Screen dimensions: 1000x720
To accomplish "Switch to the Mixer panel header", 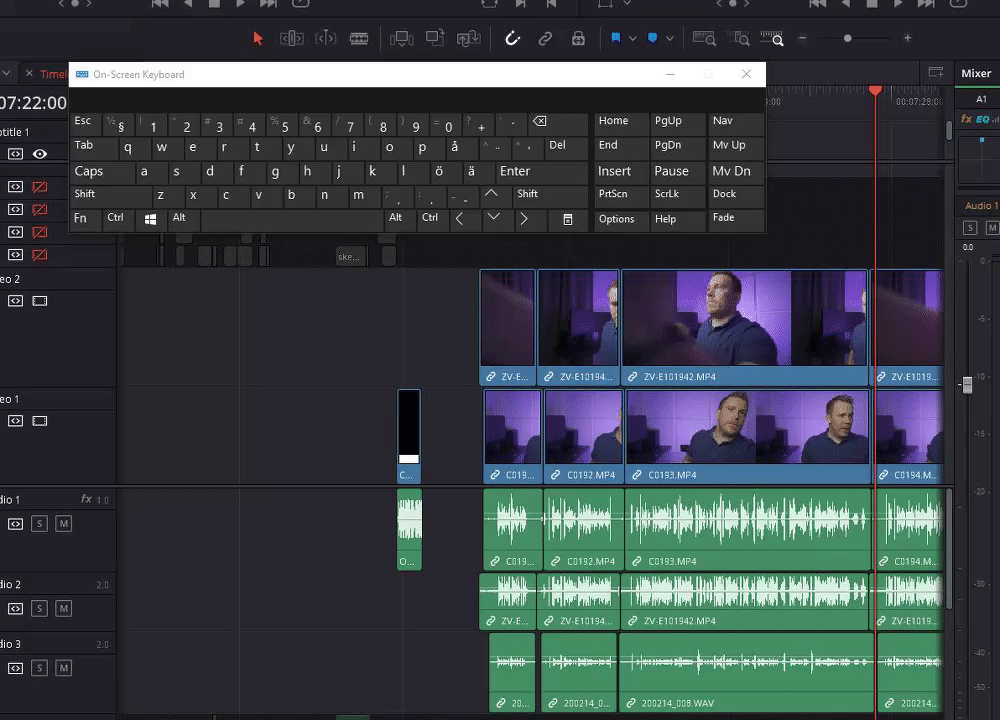I will click(x=975, y=73).
